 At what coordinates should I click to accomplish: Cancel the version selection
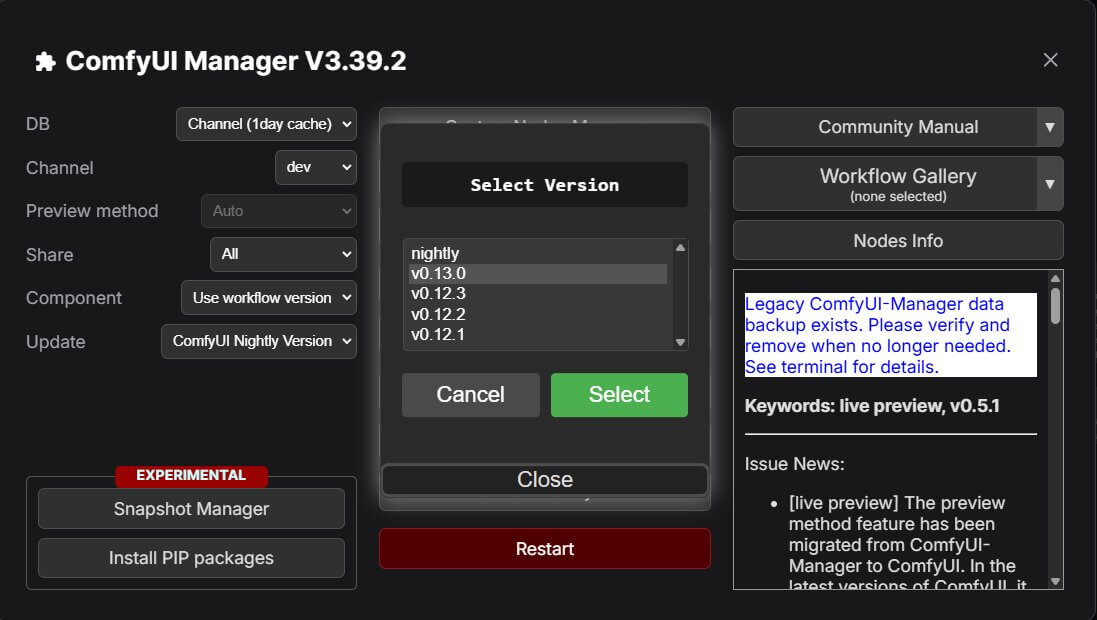pos(470,395)
